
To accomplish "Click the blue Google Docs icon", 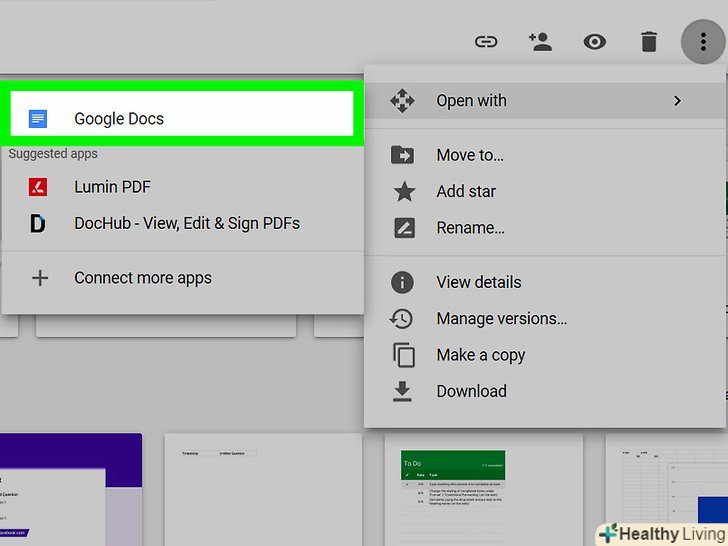I will 38,119.
